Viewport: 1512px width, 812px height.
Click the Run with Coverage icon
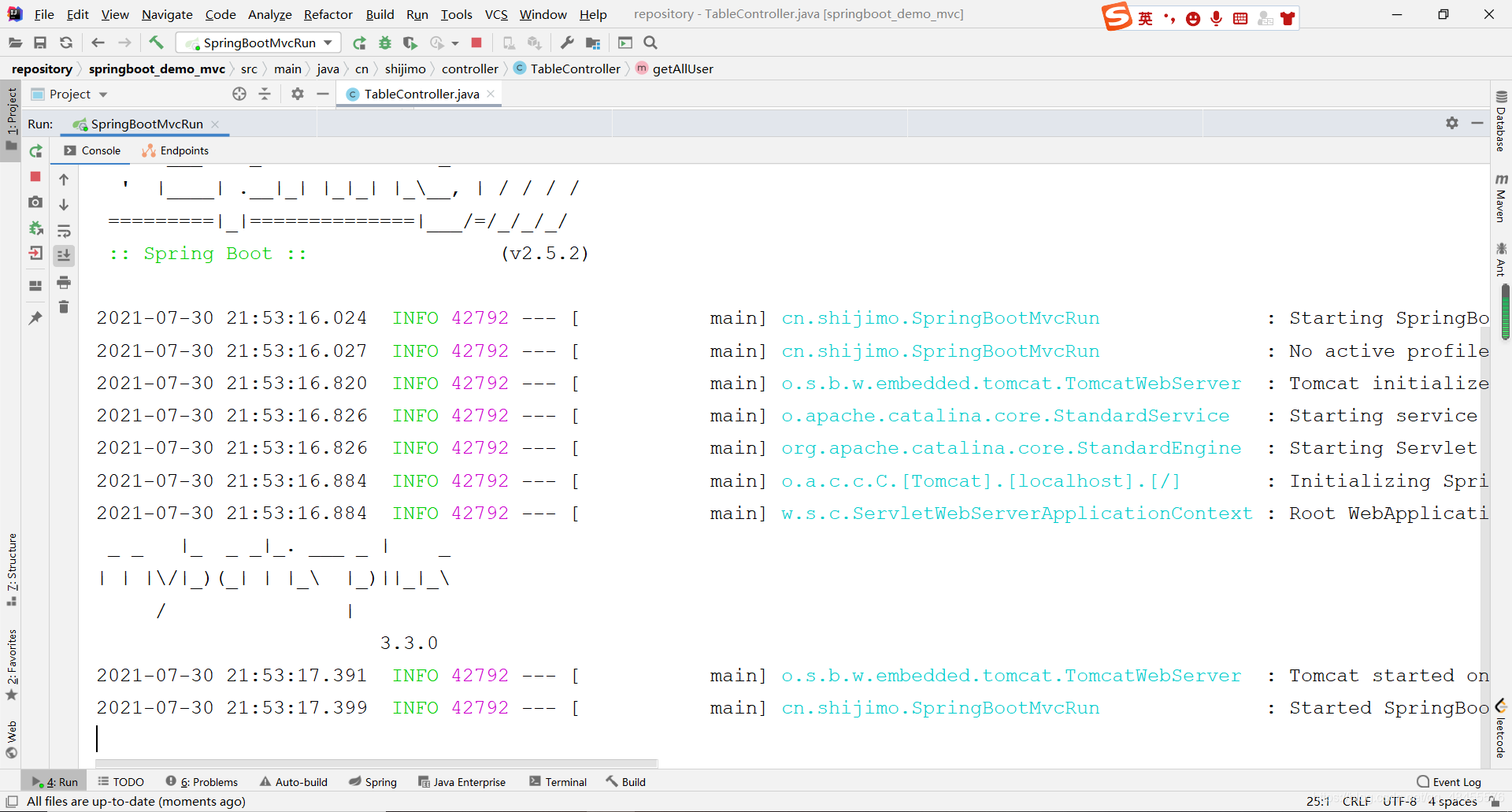pos(409,43)
